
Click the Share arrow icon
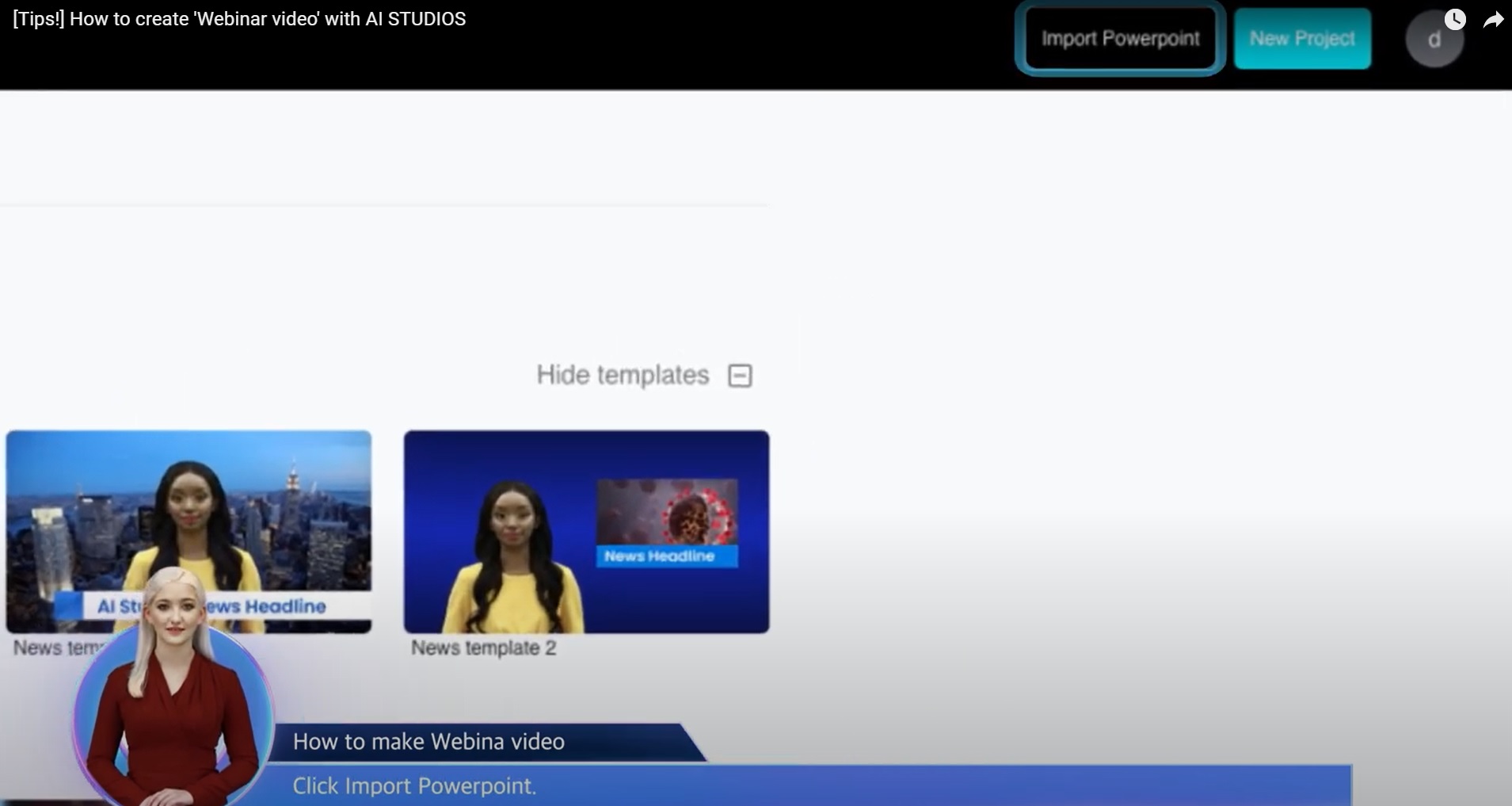click(1493, 20)
